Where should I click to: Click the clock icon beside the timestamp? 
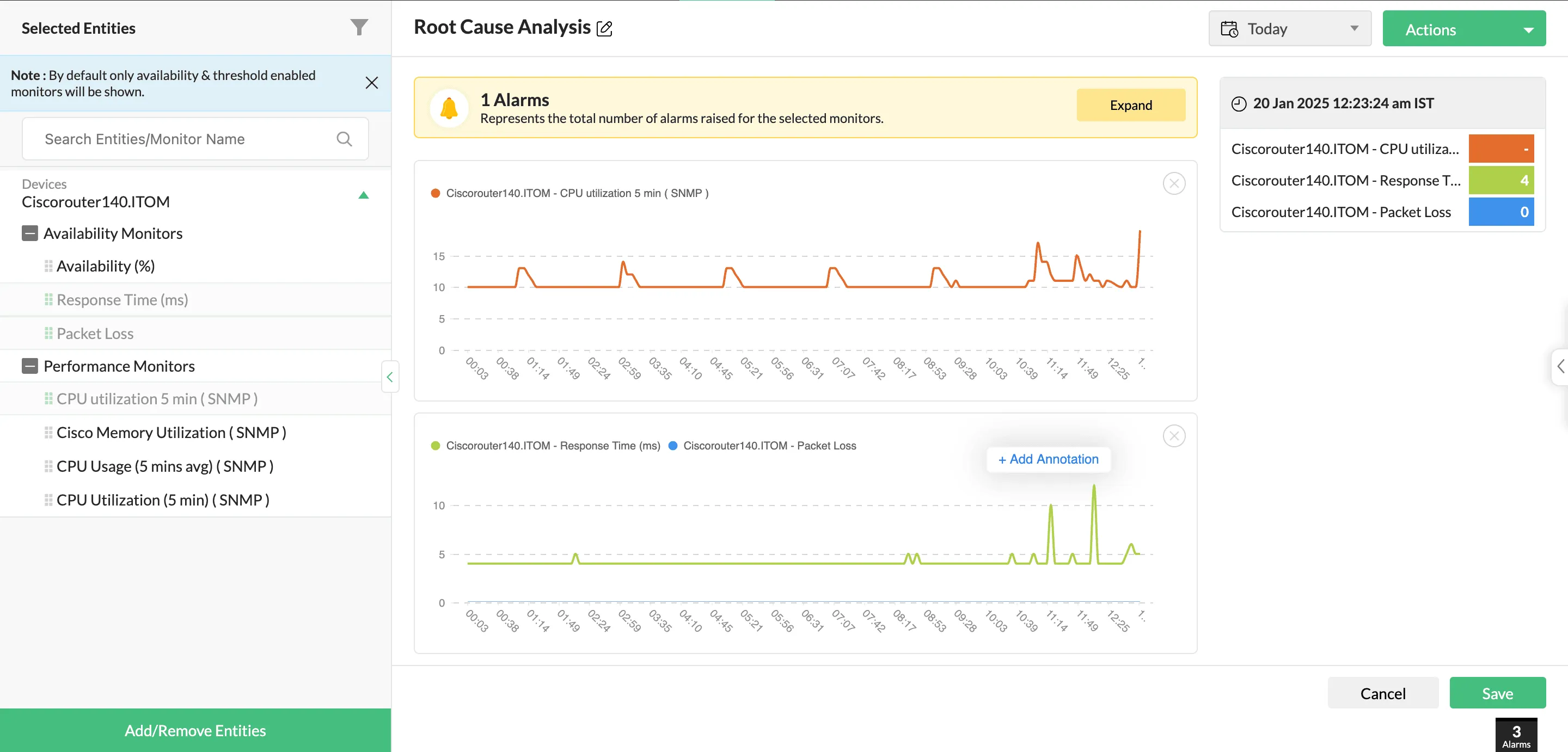point(1238,103)
